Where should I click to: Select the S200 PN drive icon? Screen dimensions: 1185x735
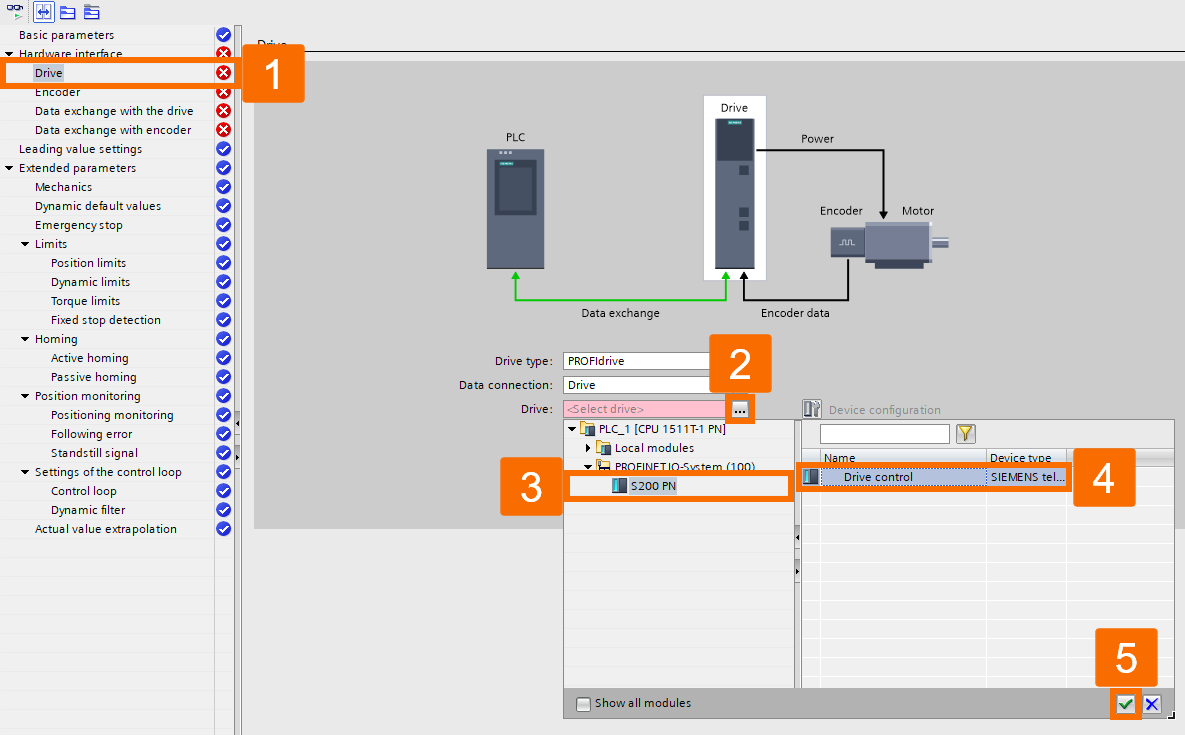pyautogui.click(x=621, y=485)
